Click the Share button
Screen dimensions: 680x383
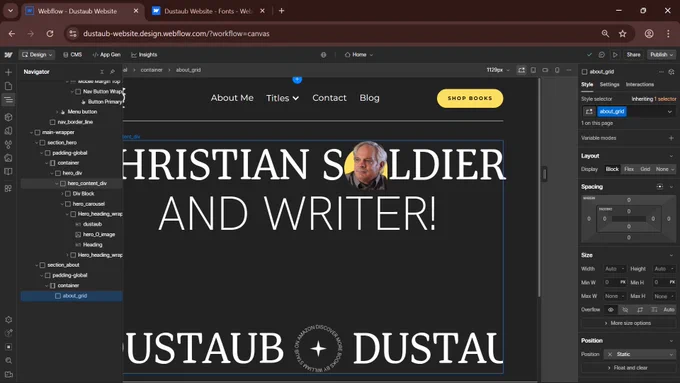click(x=633, y=55)
